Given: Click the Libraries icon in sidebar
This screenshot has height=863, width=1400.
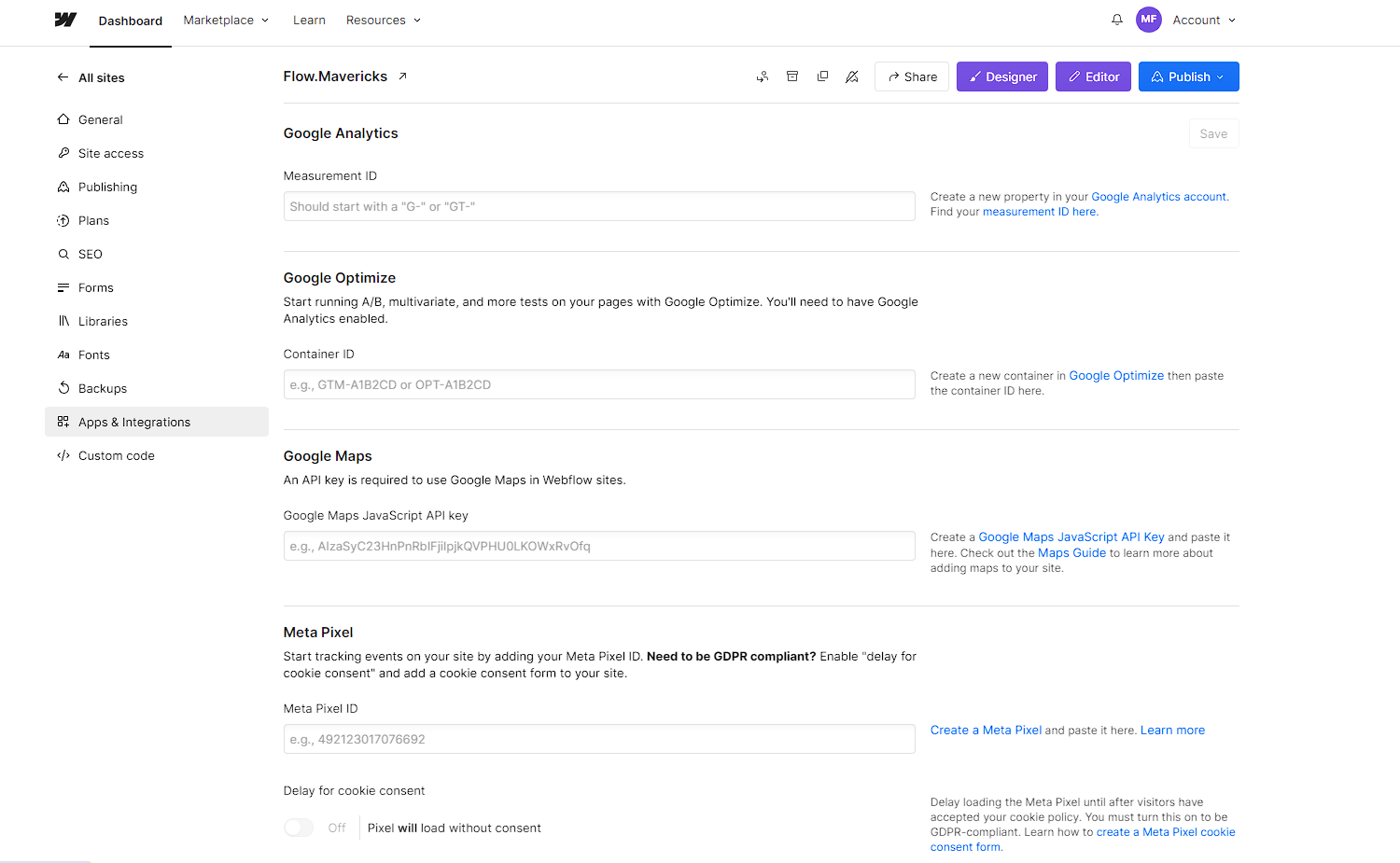Looking at the screenshot, I should [x=63, y=321].
